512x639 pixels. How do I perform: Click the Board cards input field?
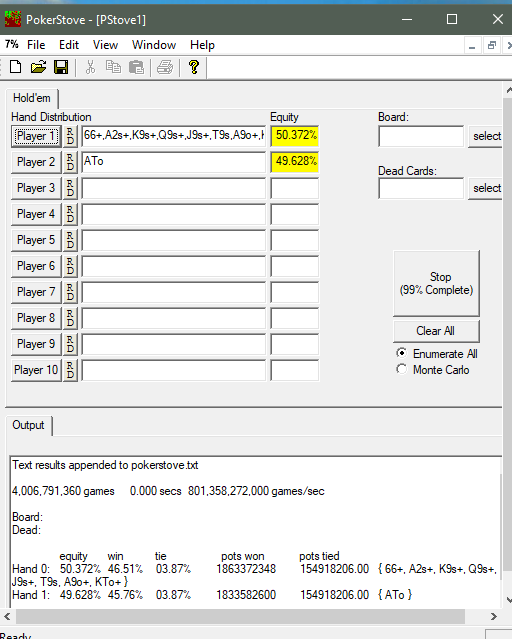point(421,136)
